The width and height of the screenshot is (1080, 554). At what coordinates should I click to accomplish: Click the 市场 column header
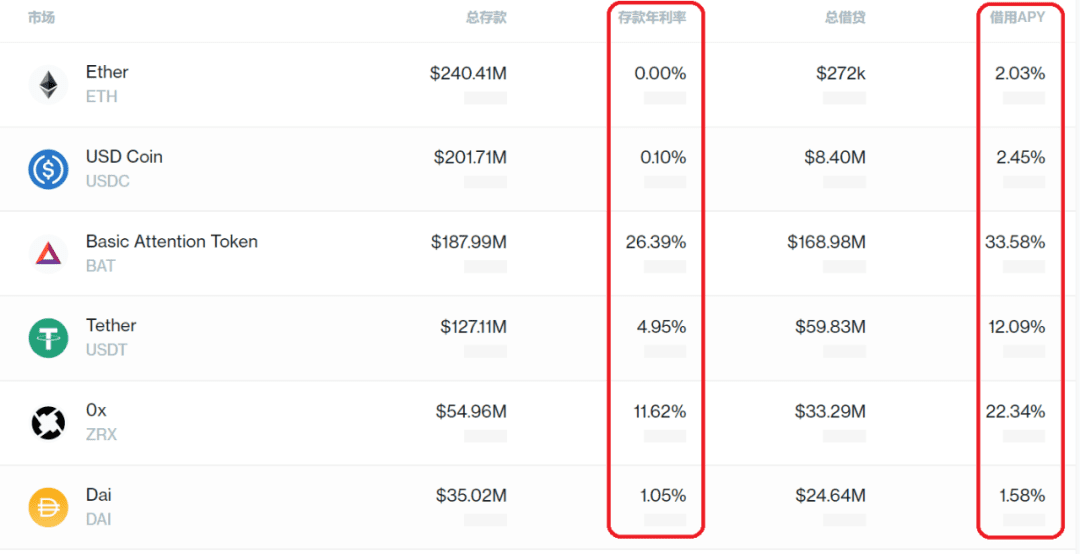click(x=41, y=18)
